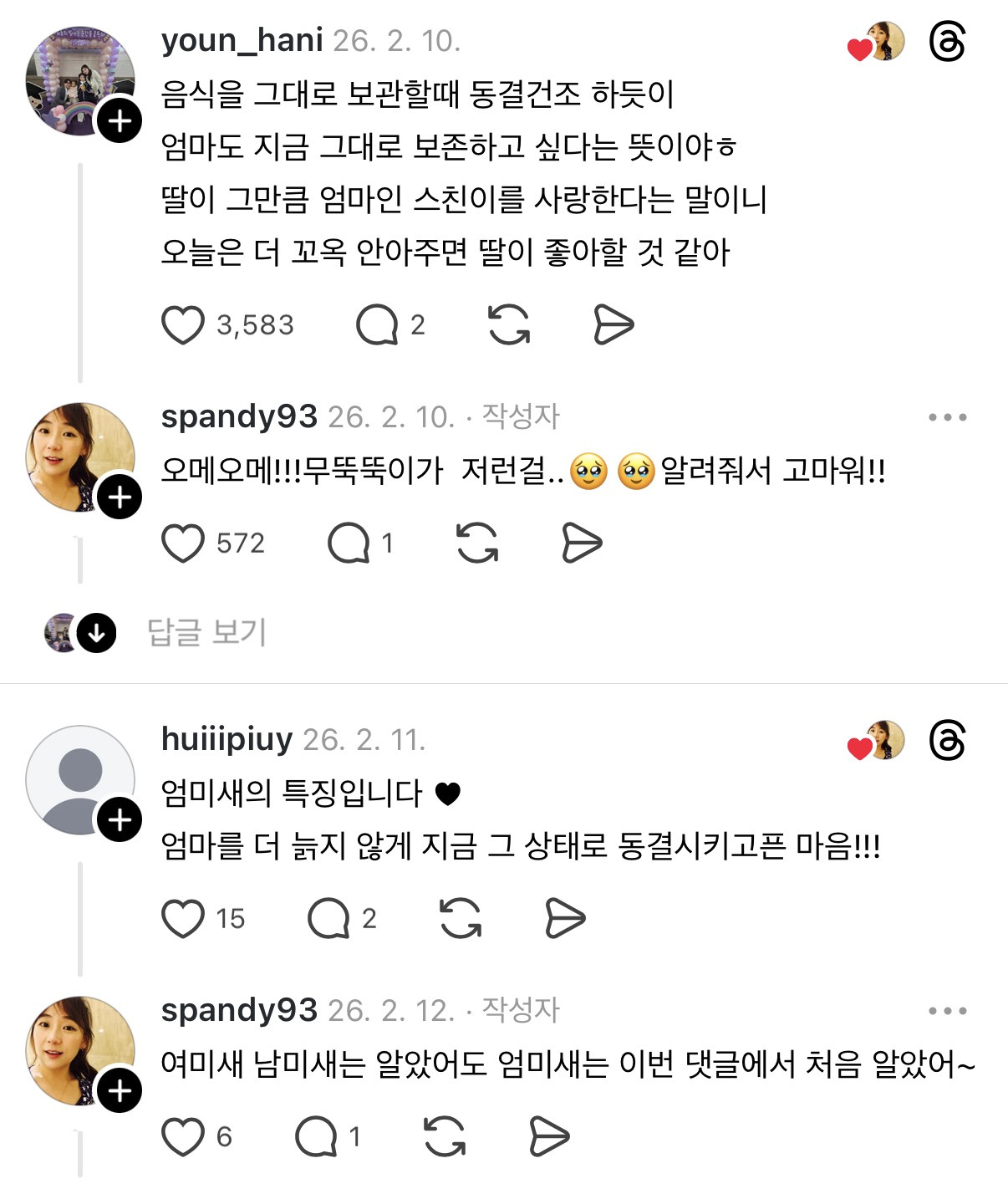Open replies on youn_hani's comment
Viewport: 1008px width, 1189px height.
[377, 325]
